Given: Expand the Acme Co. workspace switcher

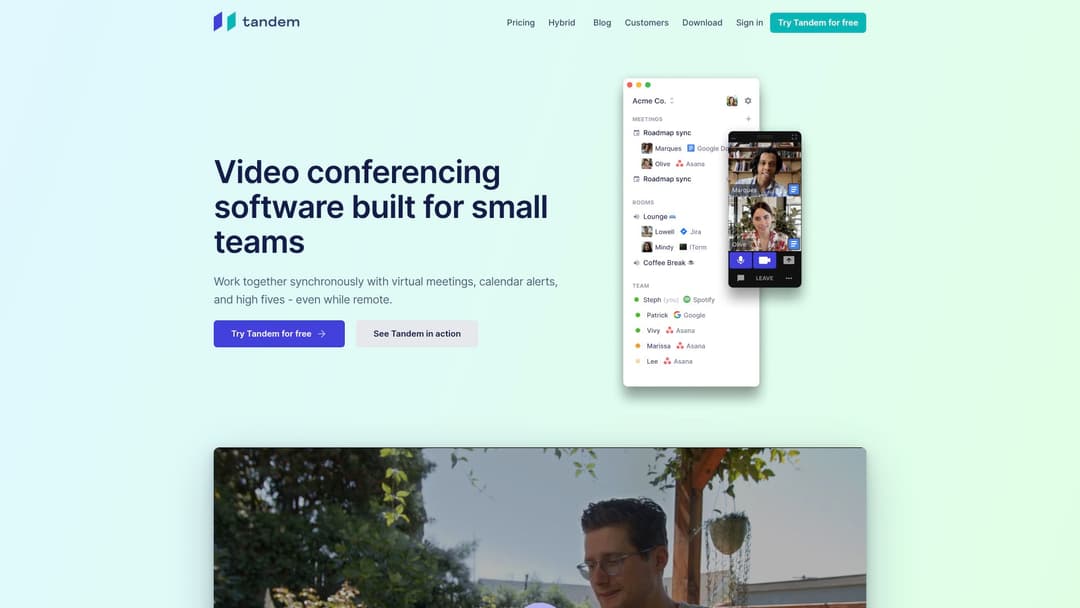Looking at the screenshot, I should [x=653, y=101].
